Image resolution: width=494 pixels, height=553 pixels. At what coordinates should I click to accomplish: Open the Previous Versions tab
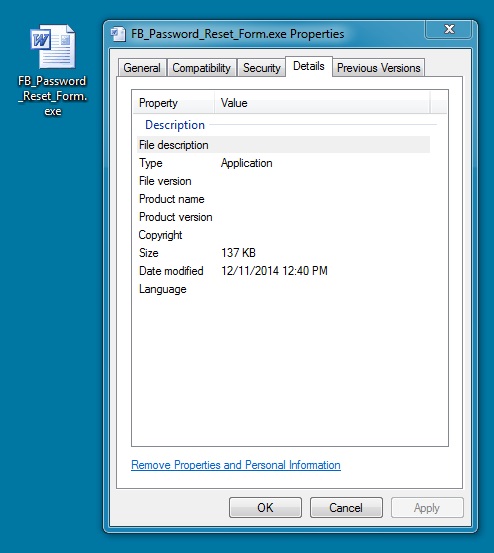point(378,68)
